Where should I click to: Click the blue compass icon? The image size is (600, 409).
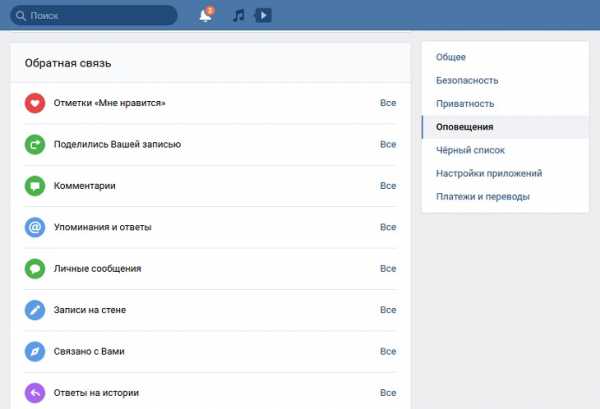(x=35, y=351)
